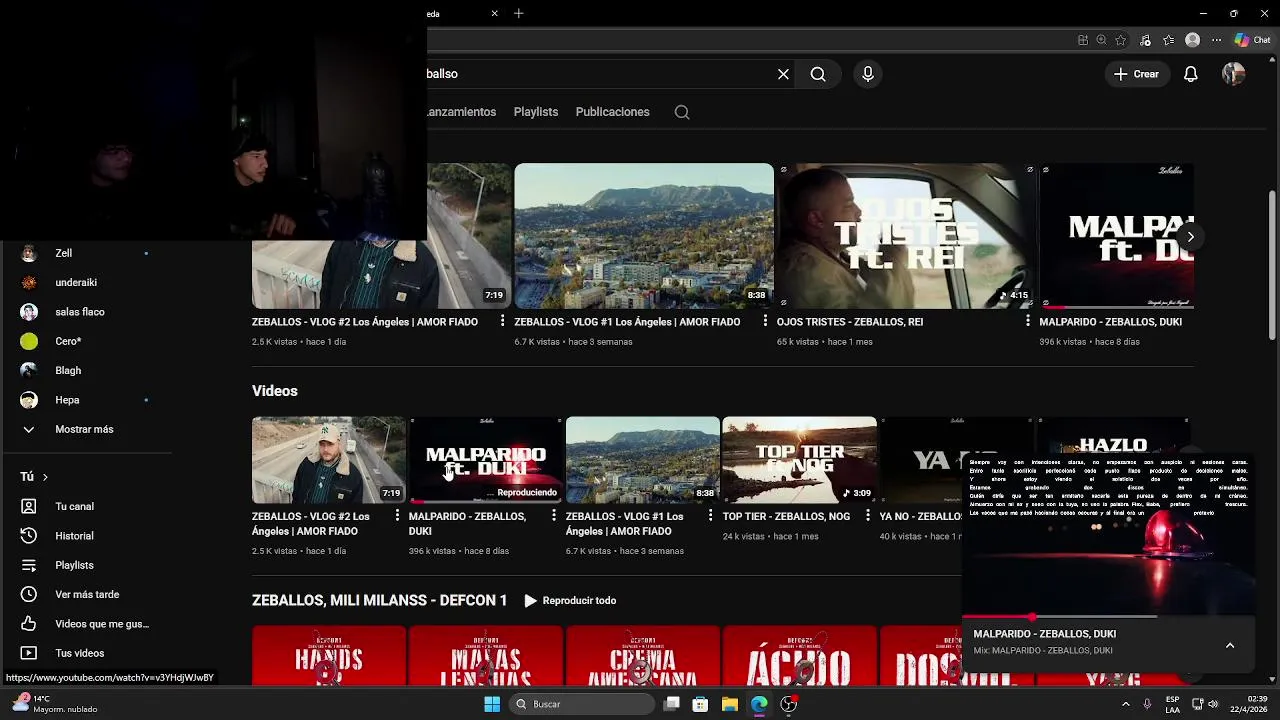Screen dimensions: 1280x720
Task: Start voice search with the microphone
Action: pos(868,74)
